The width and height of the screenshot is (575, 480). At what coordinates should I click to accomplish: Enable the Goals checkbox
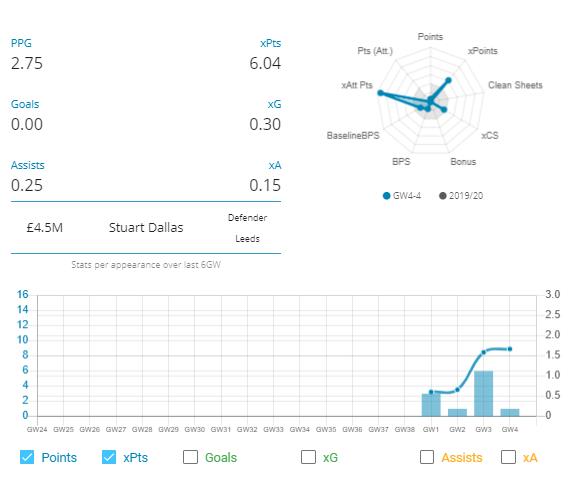coord(190,457)
